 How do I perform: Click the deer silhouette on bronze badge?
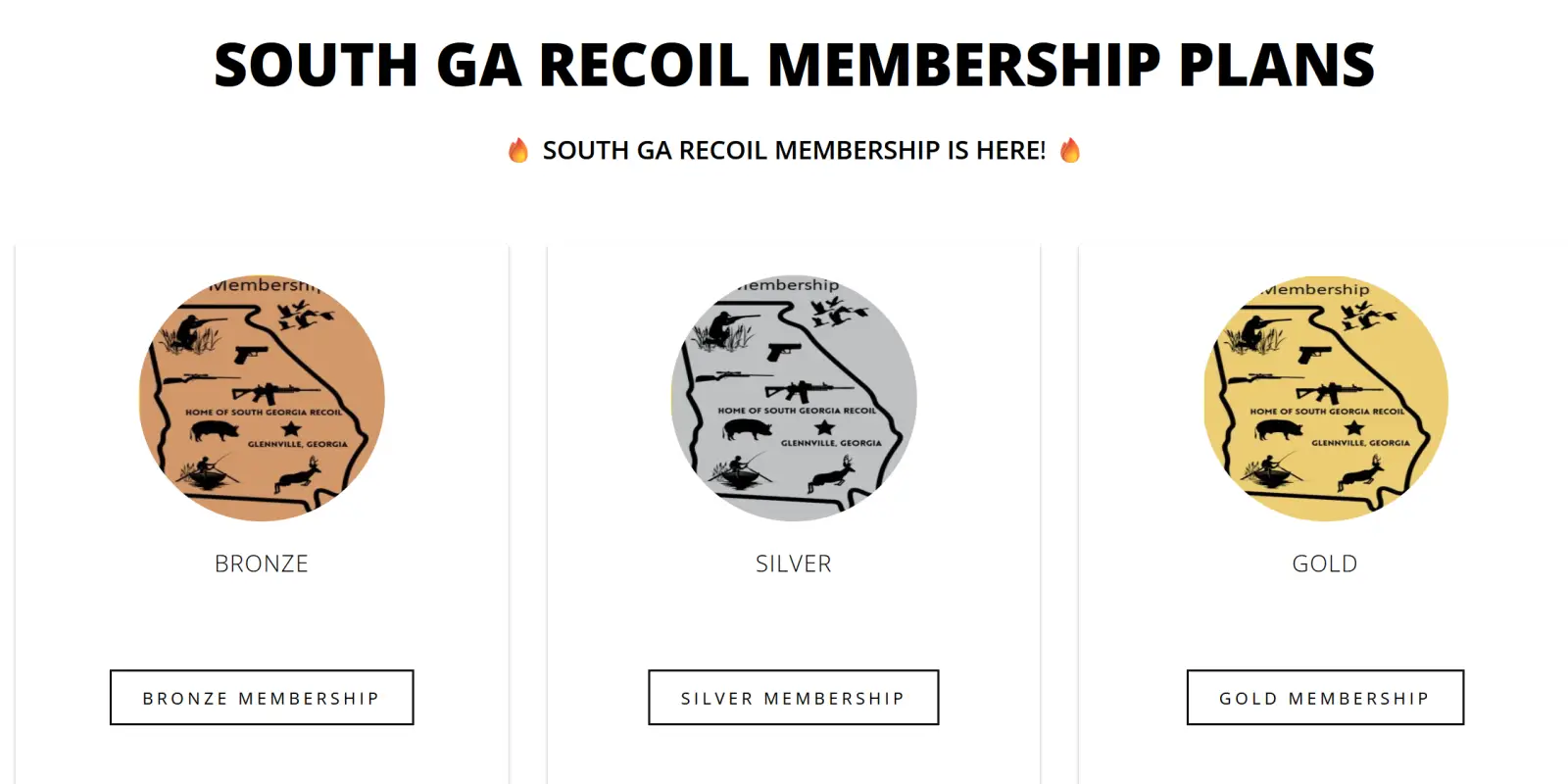(299, 477)
